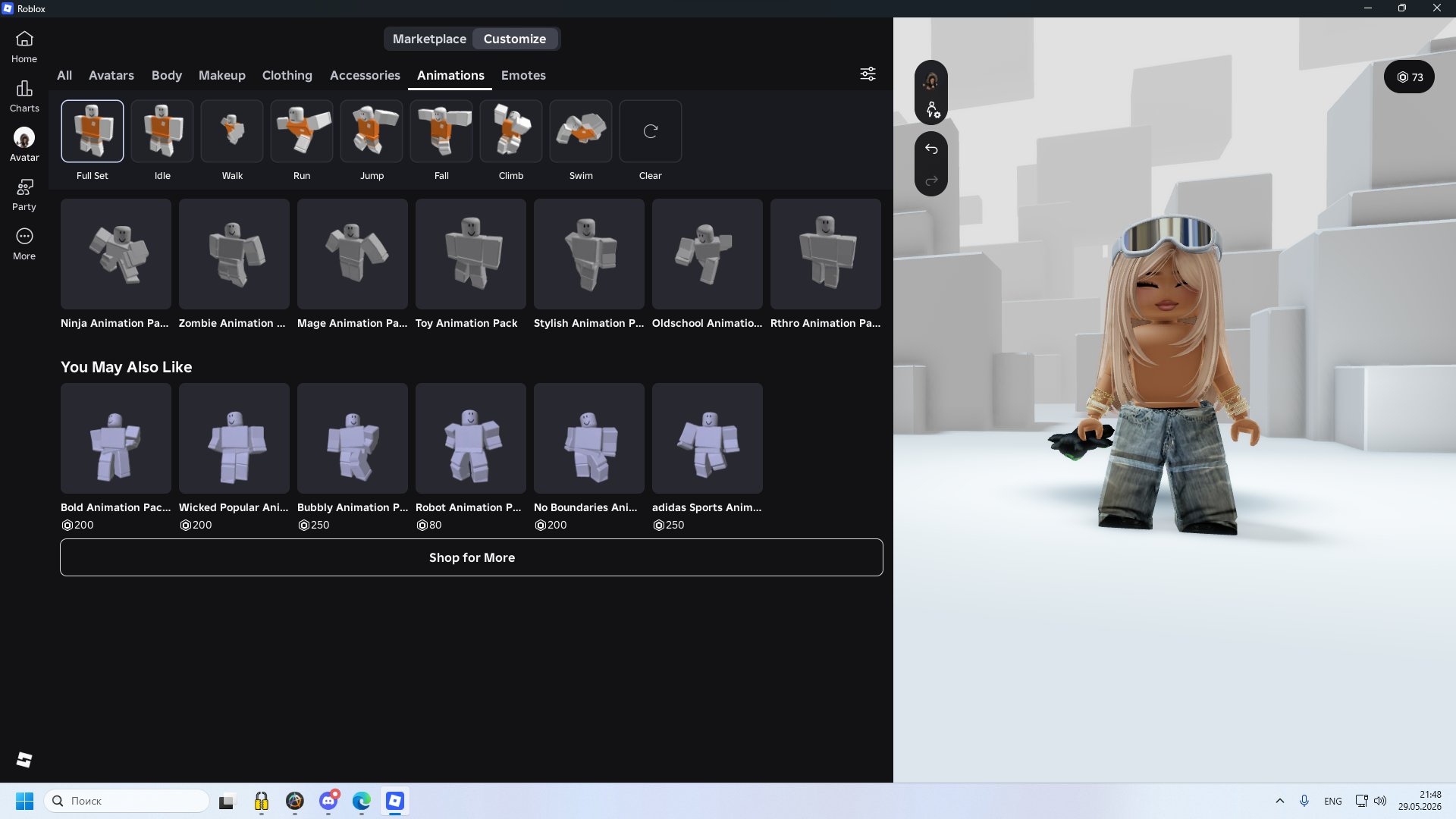
Task: Equip the Ninja Animation Pack
Action: (116, 254)
